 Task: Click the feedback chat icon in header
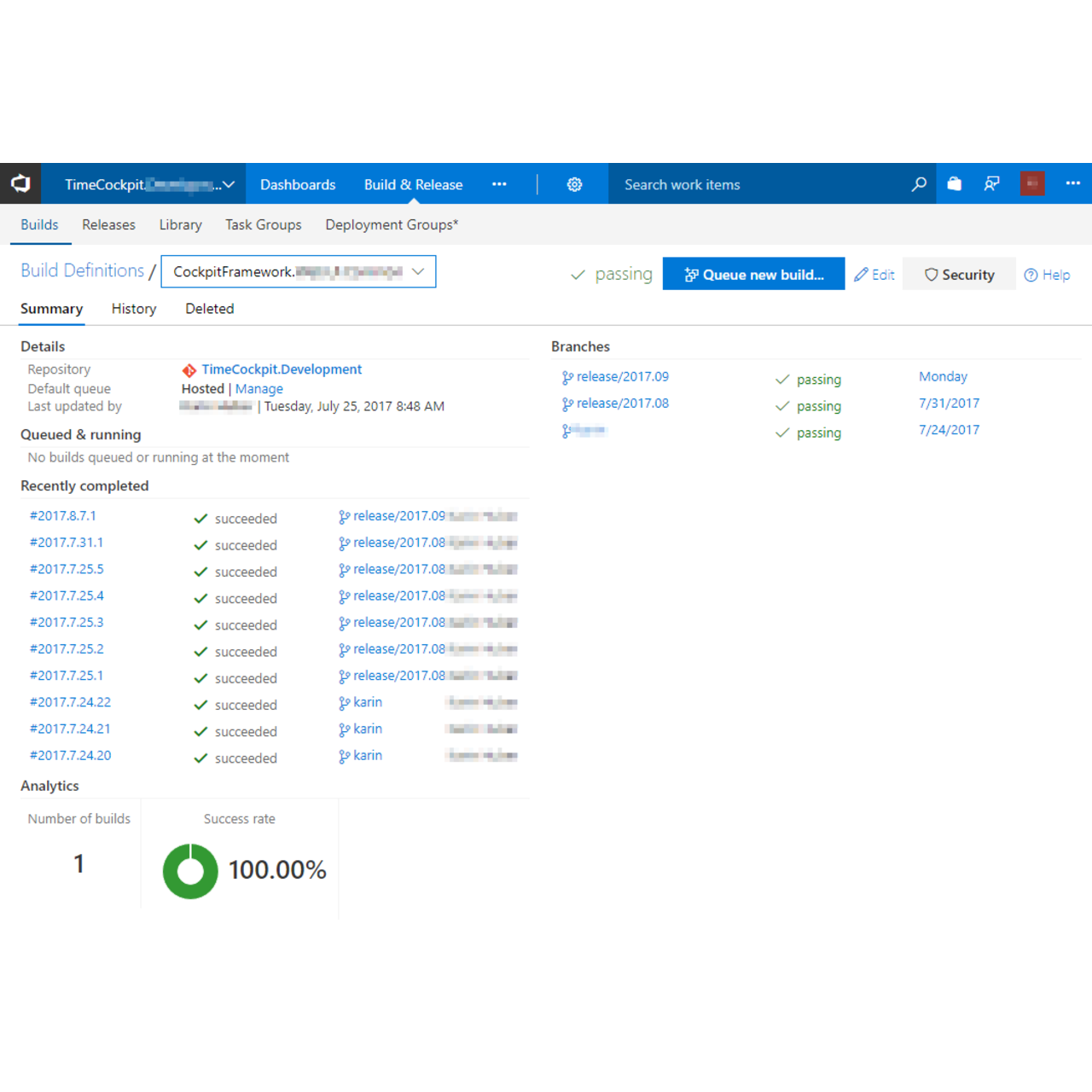pos(991,184)
